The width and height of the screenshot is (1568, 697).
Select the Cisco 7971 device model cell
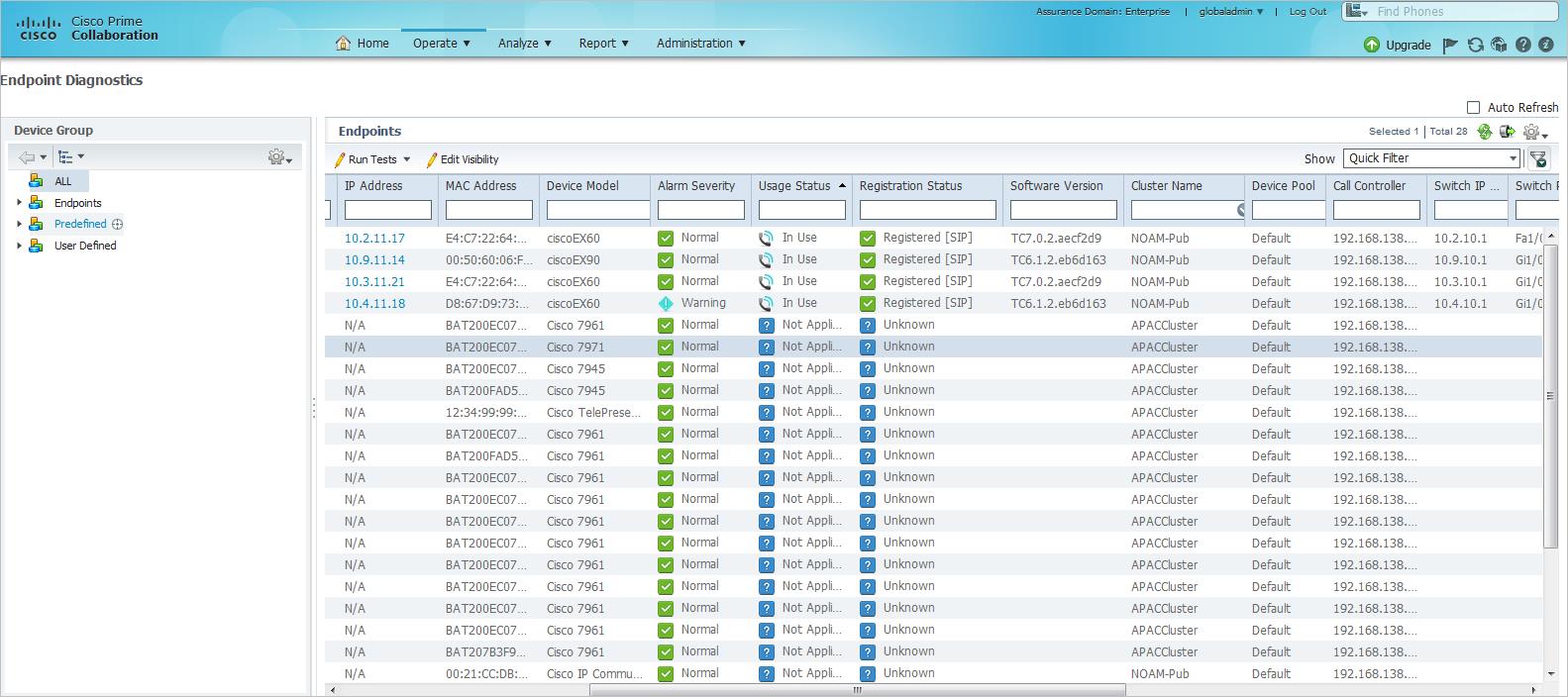click(x=575, y=348)
